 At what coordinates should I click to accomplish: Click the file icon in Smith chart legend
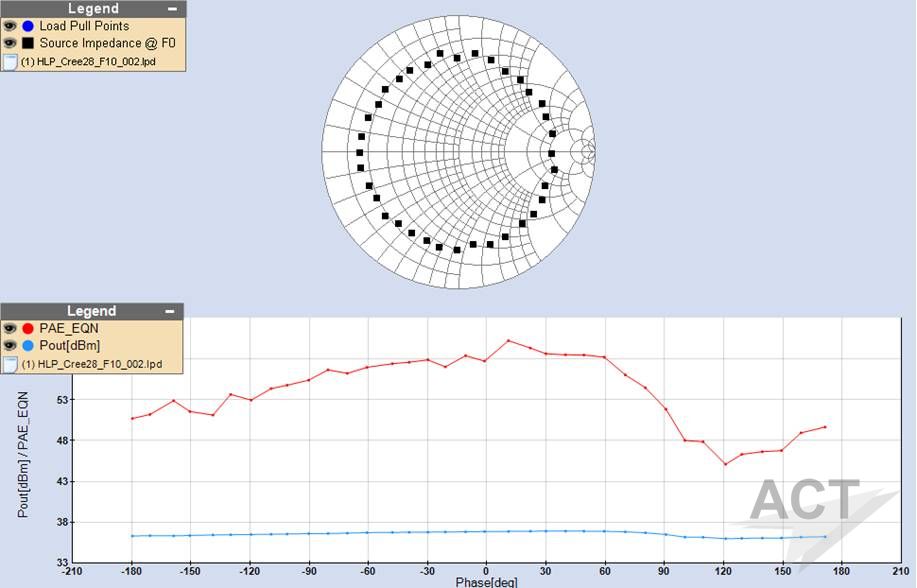tap(9, 61)
